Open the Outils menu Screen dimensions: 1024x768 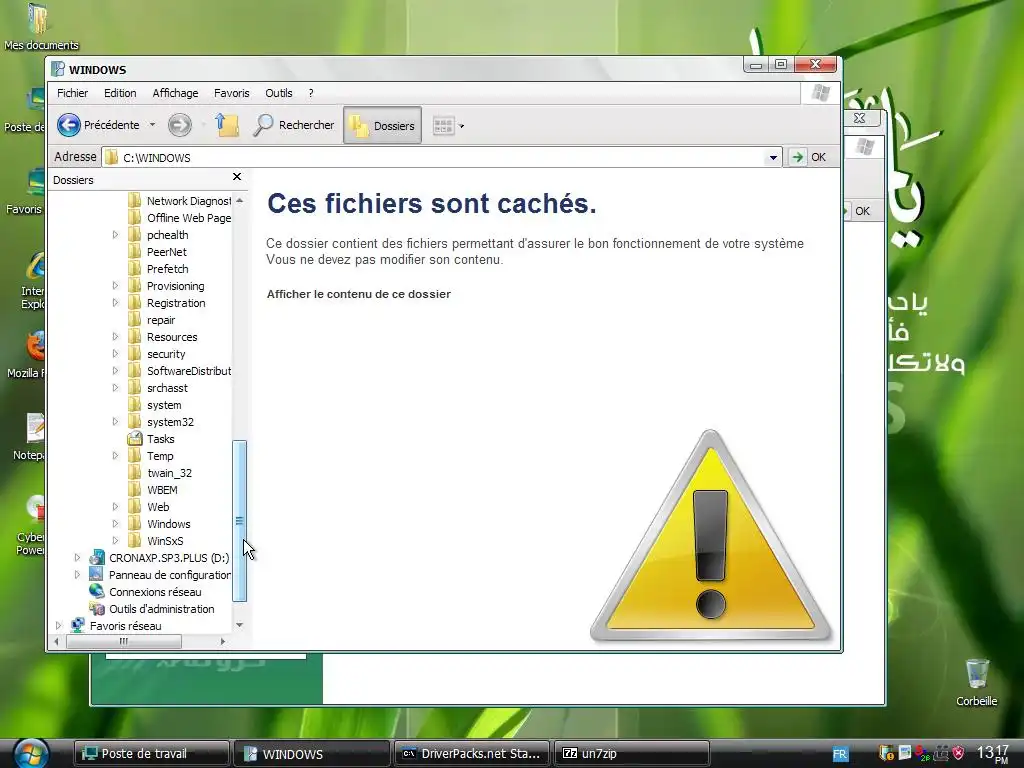tap(279, 93)
